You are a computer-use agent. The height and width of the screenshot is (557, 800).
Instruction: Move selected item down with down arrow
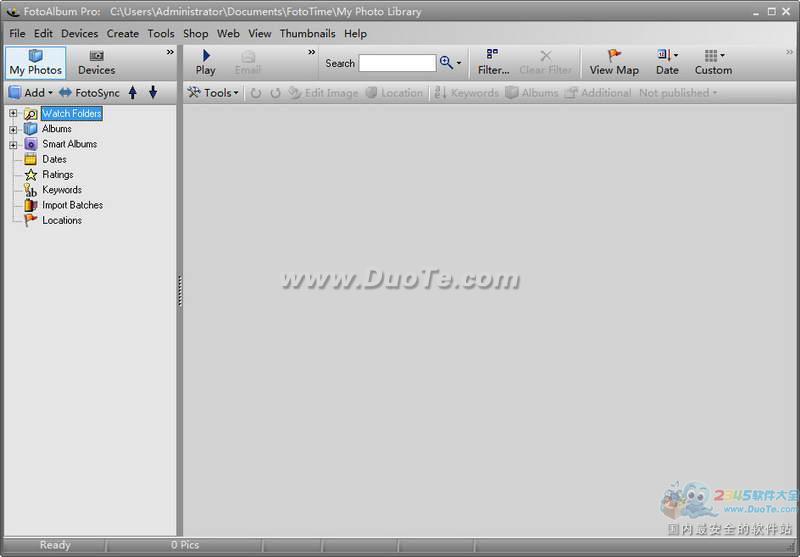tap(153, 92)
